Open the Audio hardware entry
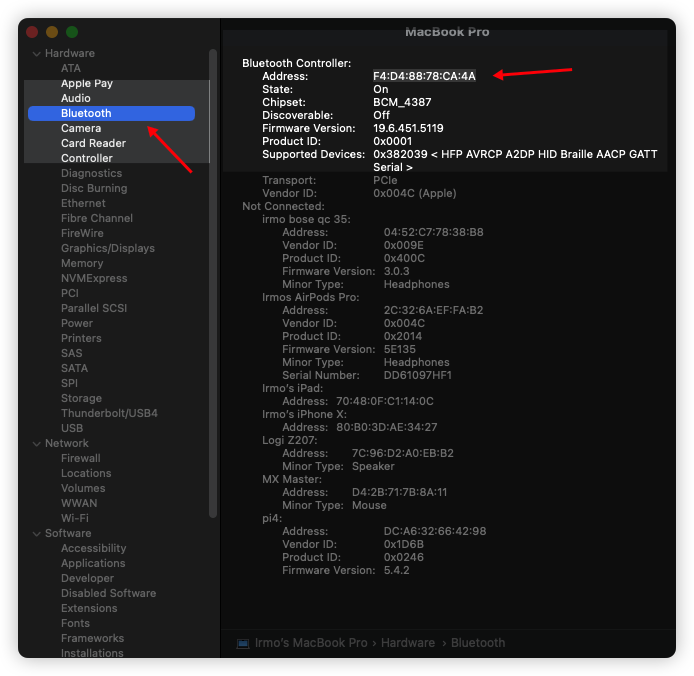 [x=76, y=98]
